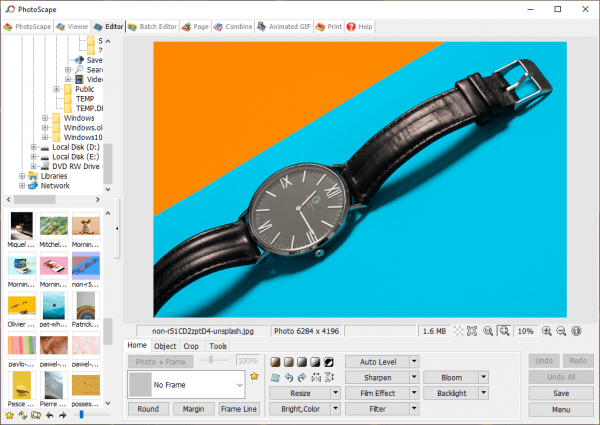
Task: Open the Crop tab
Action: (x=191, y=346)
